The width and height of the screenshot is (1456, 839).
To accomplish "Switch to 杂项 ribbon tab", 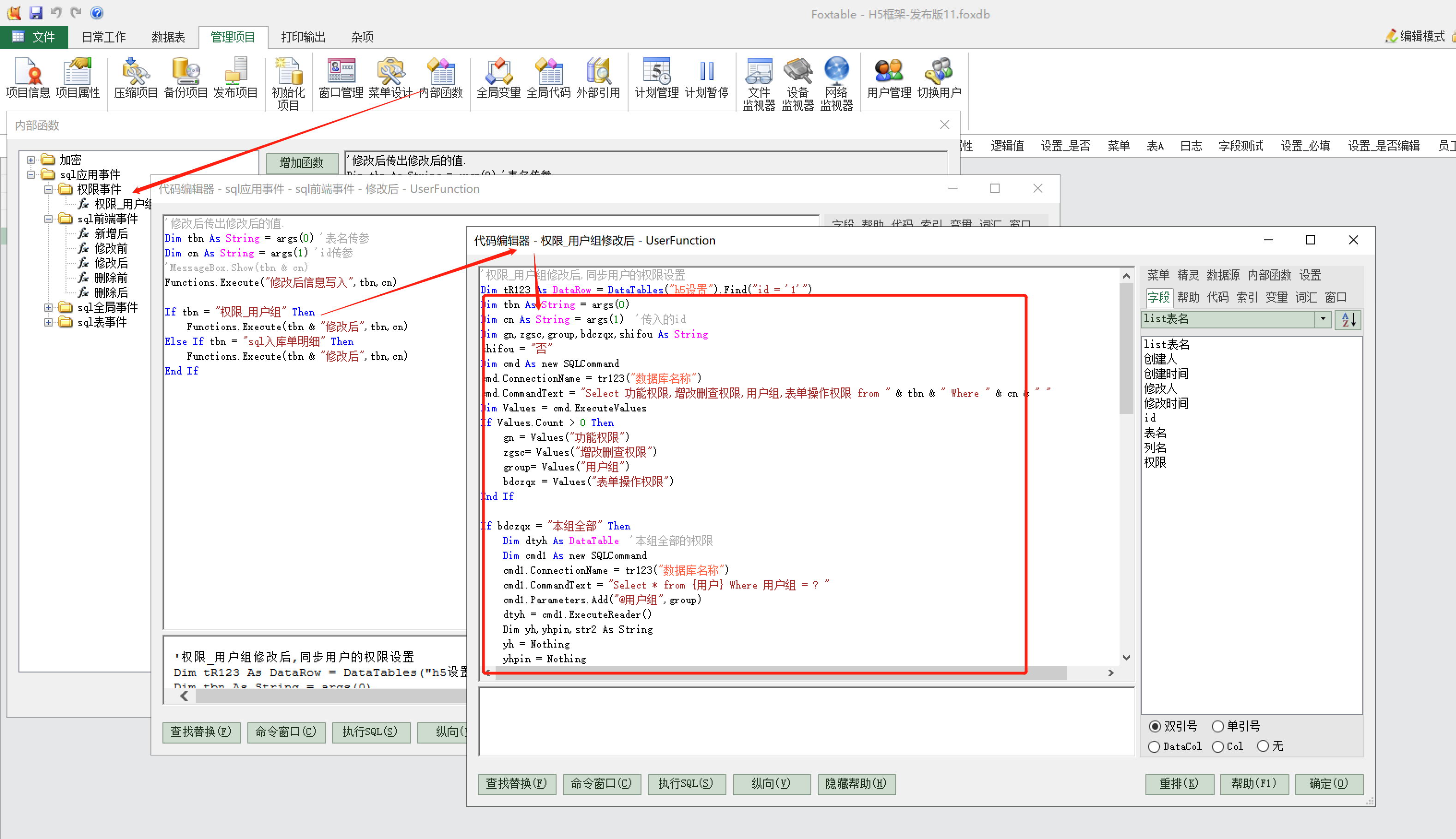I will pyautogui.click(x=363, y=37).
